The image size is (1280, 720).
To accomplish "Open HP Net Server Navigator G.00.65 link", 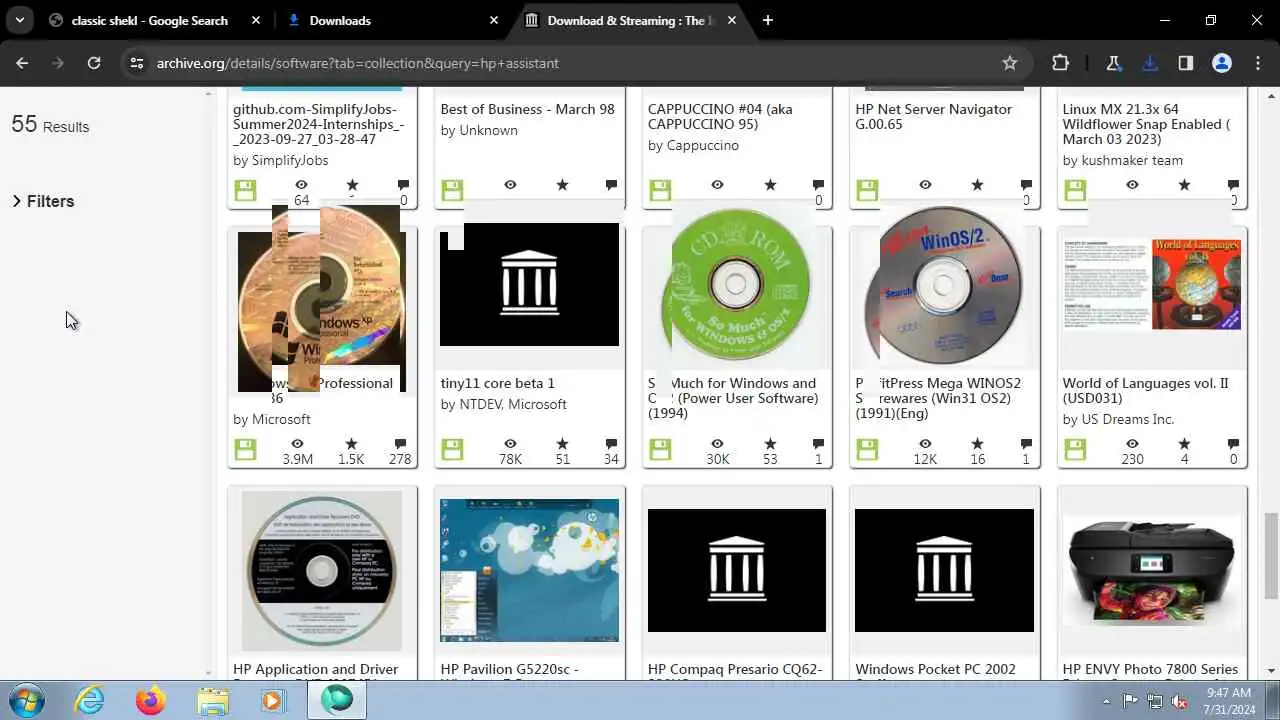I will coord(933,116).
